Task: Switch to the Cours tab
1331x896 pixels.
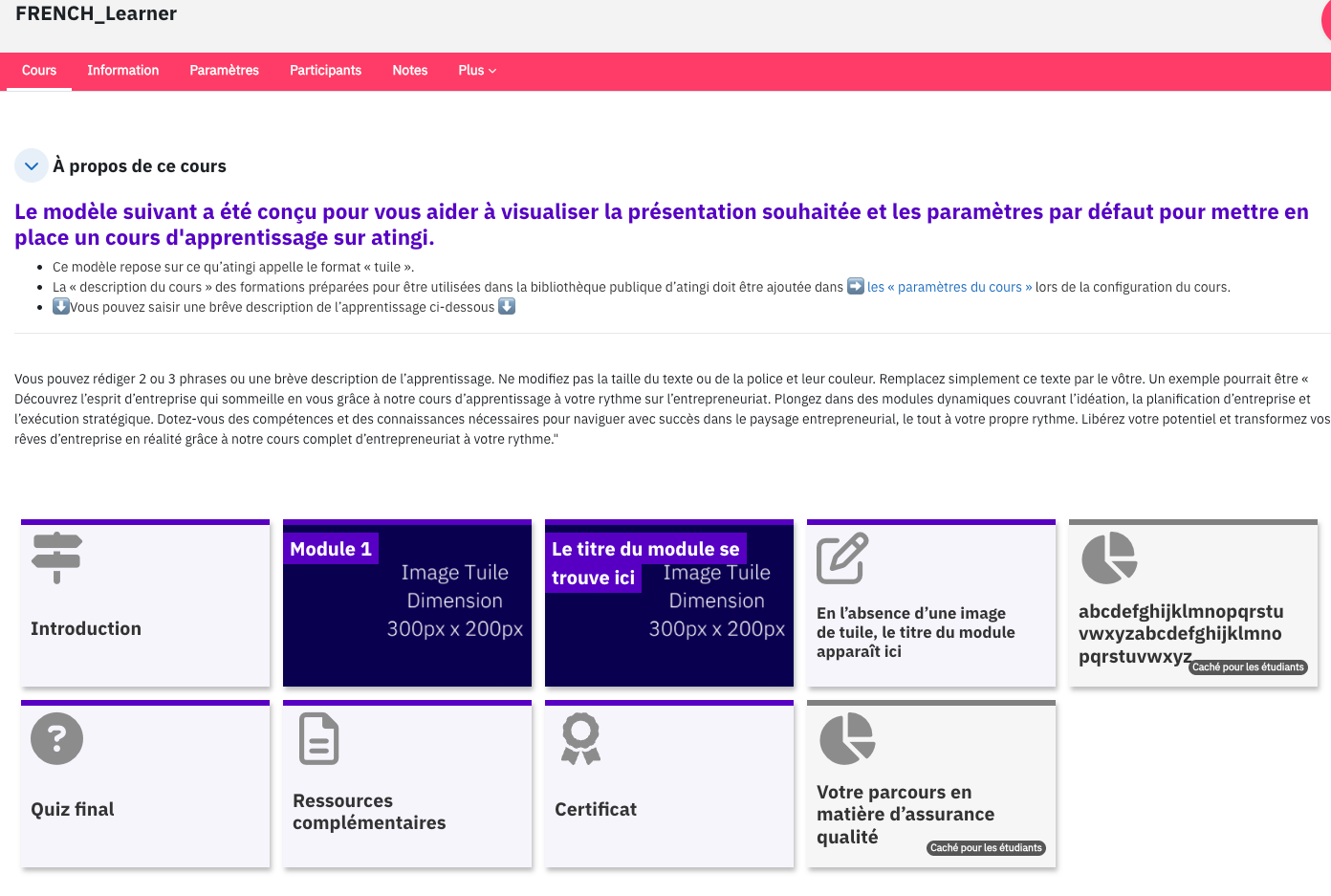Action: 39,71
